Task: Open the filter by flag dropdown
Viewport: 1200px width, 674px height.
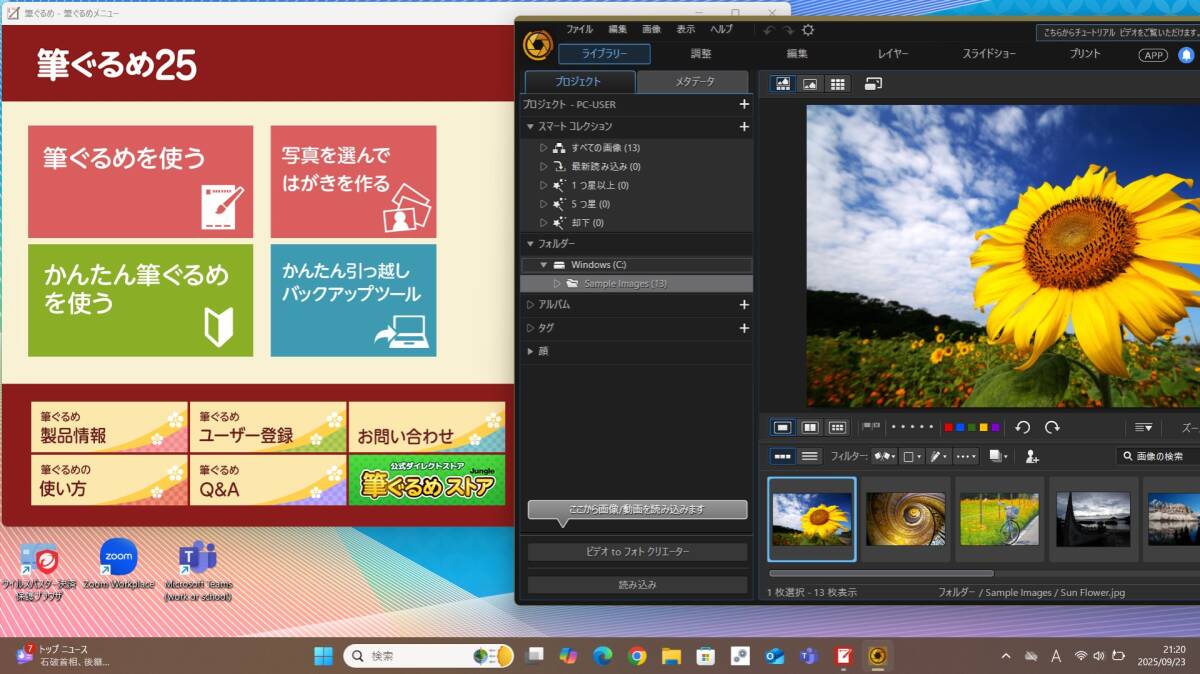Action: click(884, 456)
